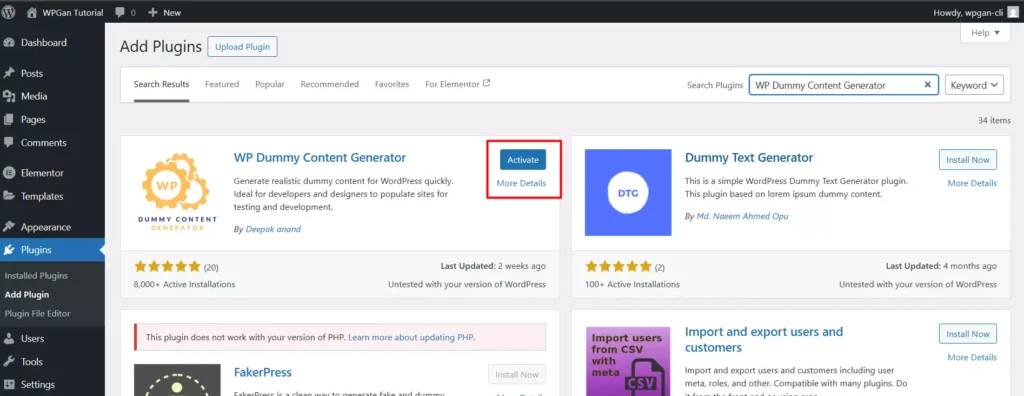The image size is (1024, 396).
Task: Click the Pages icon in sidebar
Action: click(9, 120)
